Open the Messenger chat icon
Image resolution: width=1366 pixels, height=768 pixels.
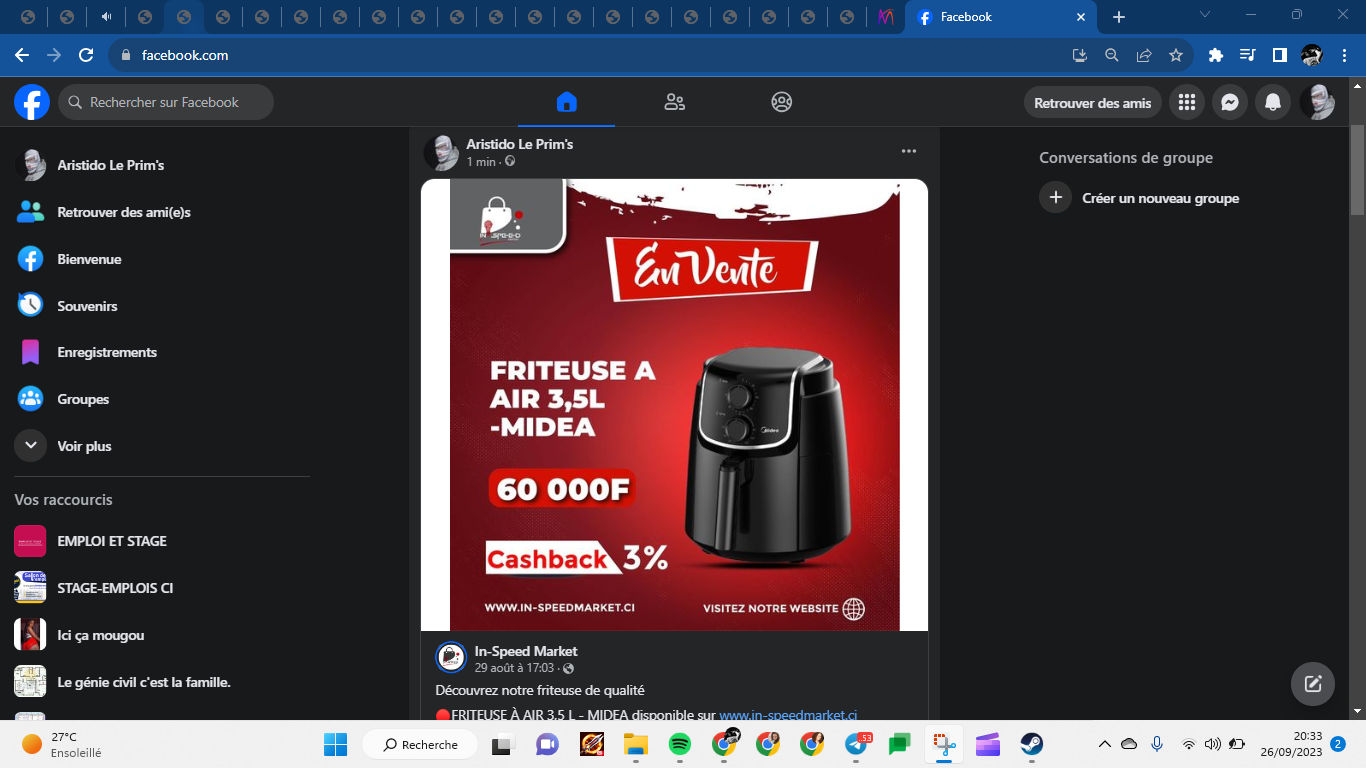pyautogui.click(x=1230, y=102)
